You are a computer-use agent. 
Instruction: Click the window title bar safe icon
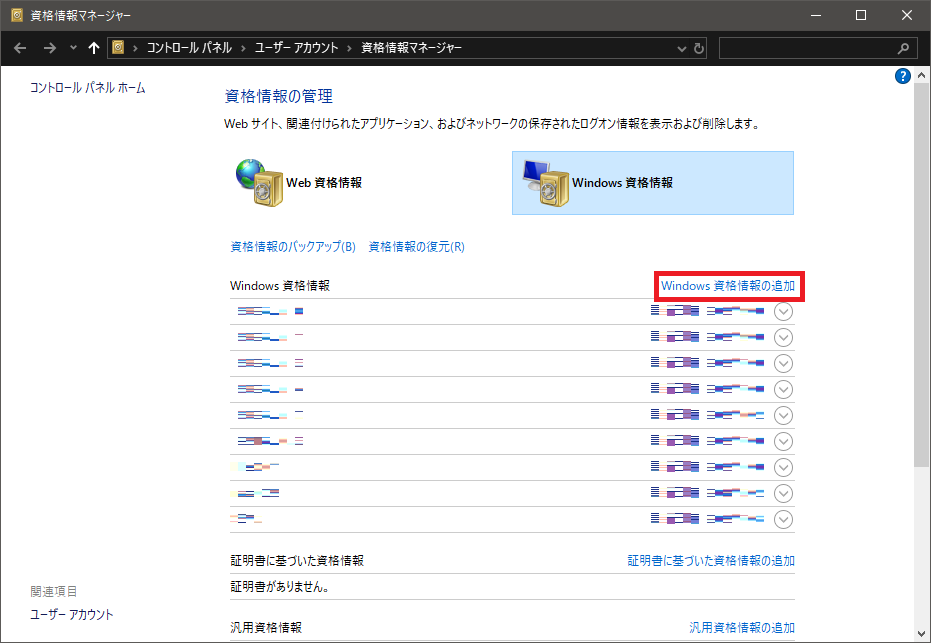[x=17, y=15]
